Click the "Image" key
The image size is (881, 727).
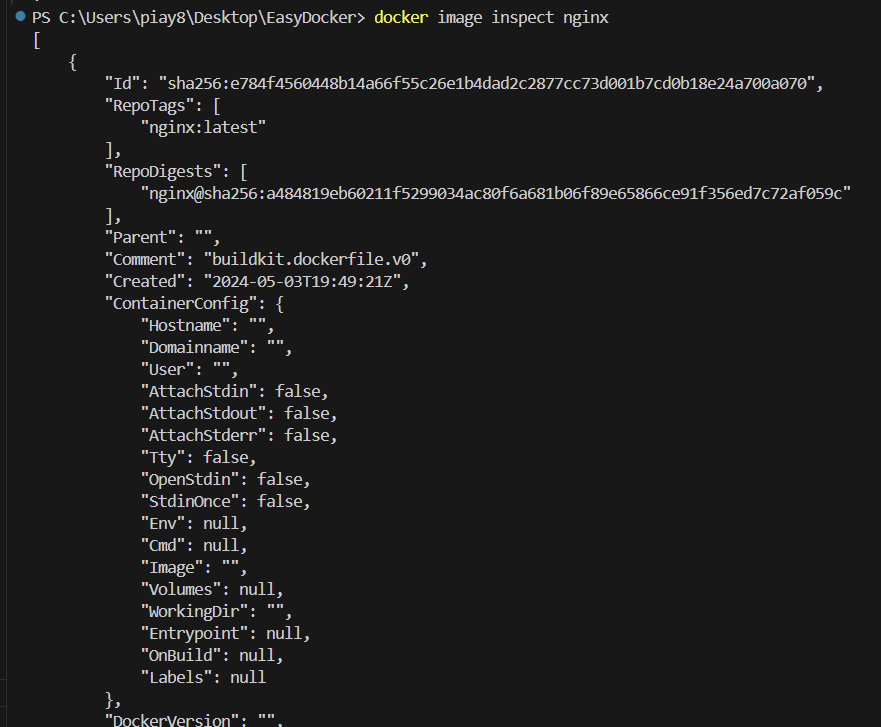click(x=172, y=568)
